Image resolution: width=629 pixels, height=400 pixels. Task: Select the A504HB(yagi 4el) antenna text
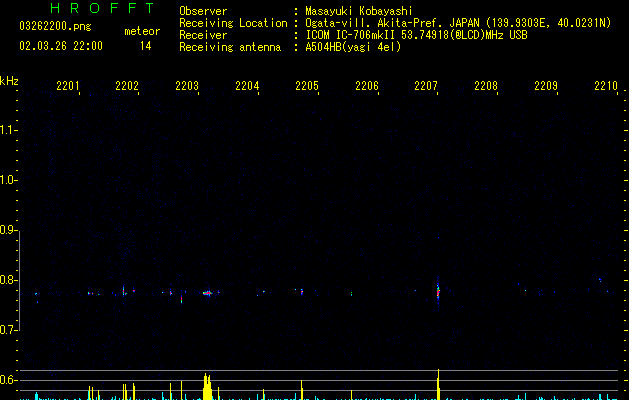tap(353, 47)
